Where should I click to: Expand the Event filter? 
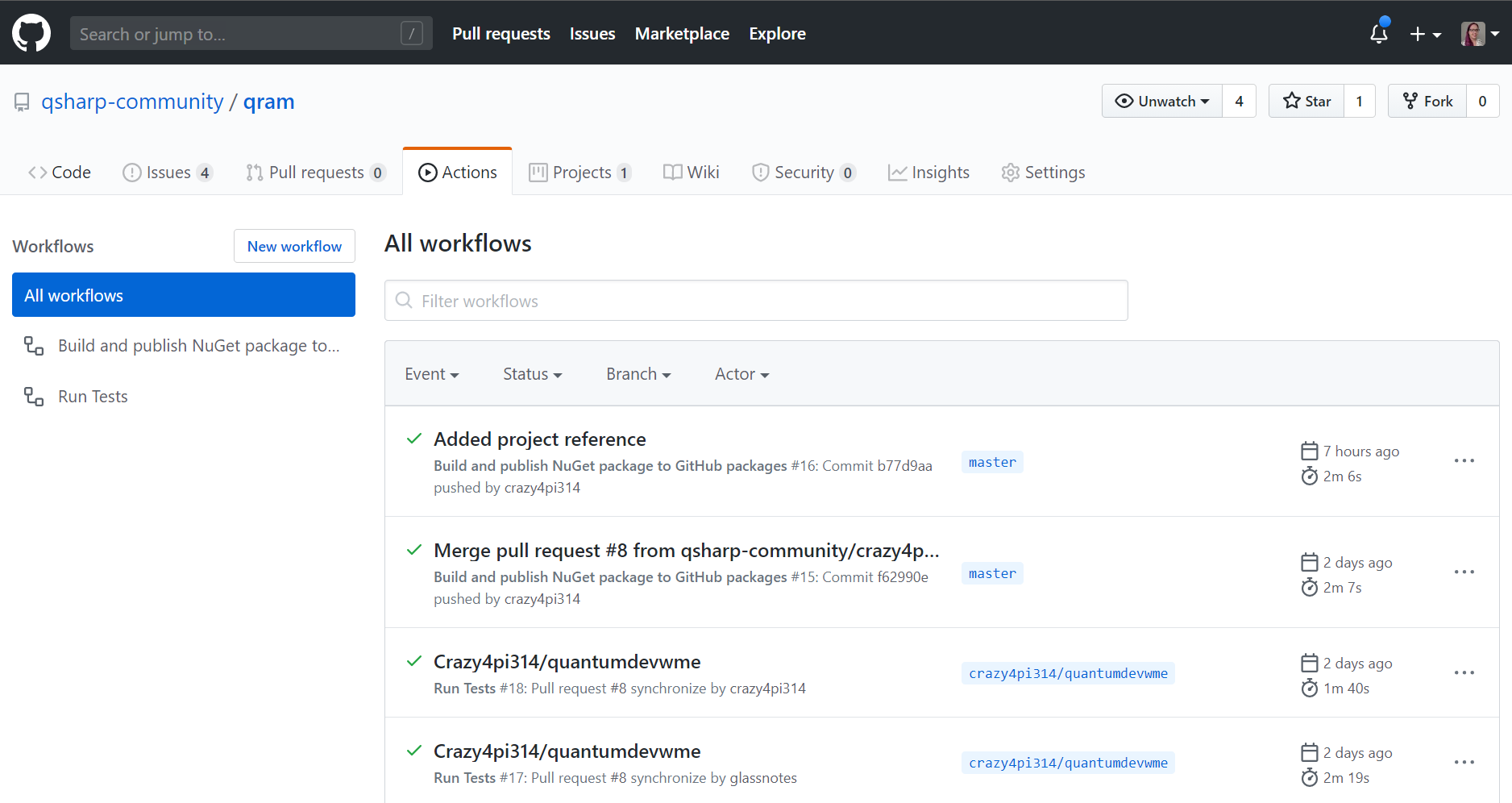pos(432,374)
